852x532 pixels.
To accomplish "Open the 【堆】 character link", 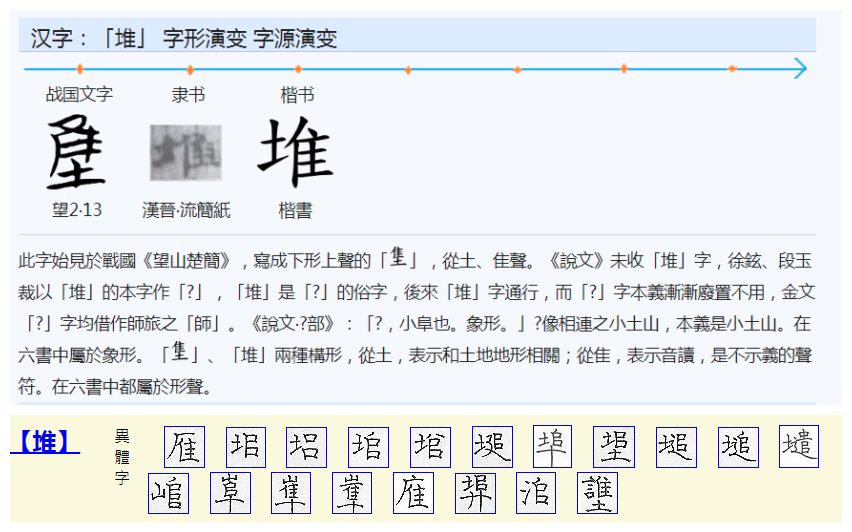I will tap(45, 442).
